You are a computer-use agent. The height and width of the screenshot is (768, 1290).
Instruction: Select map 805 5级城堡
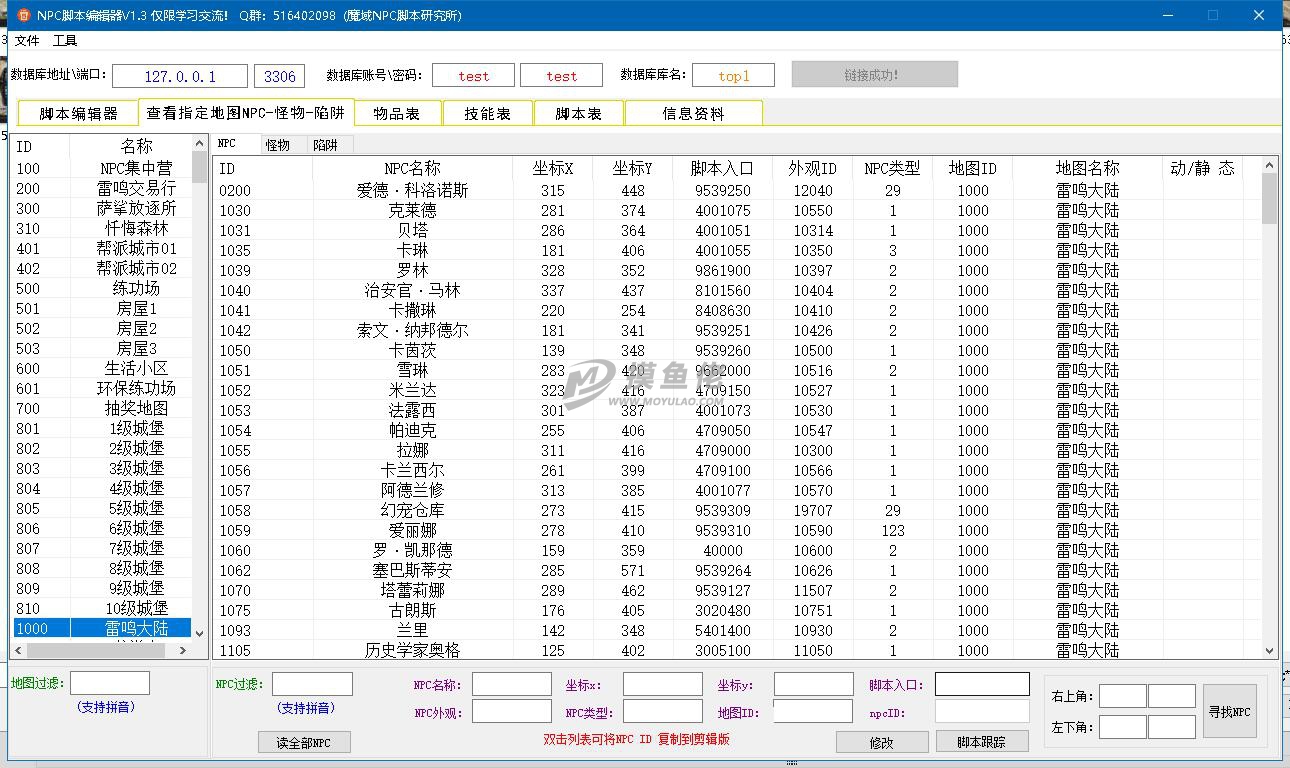click(102, 509)
